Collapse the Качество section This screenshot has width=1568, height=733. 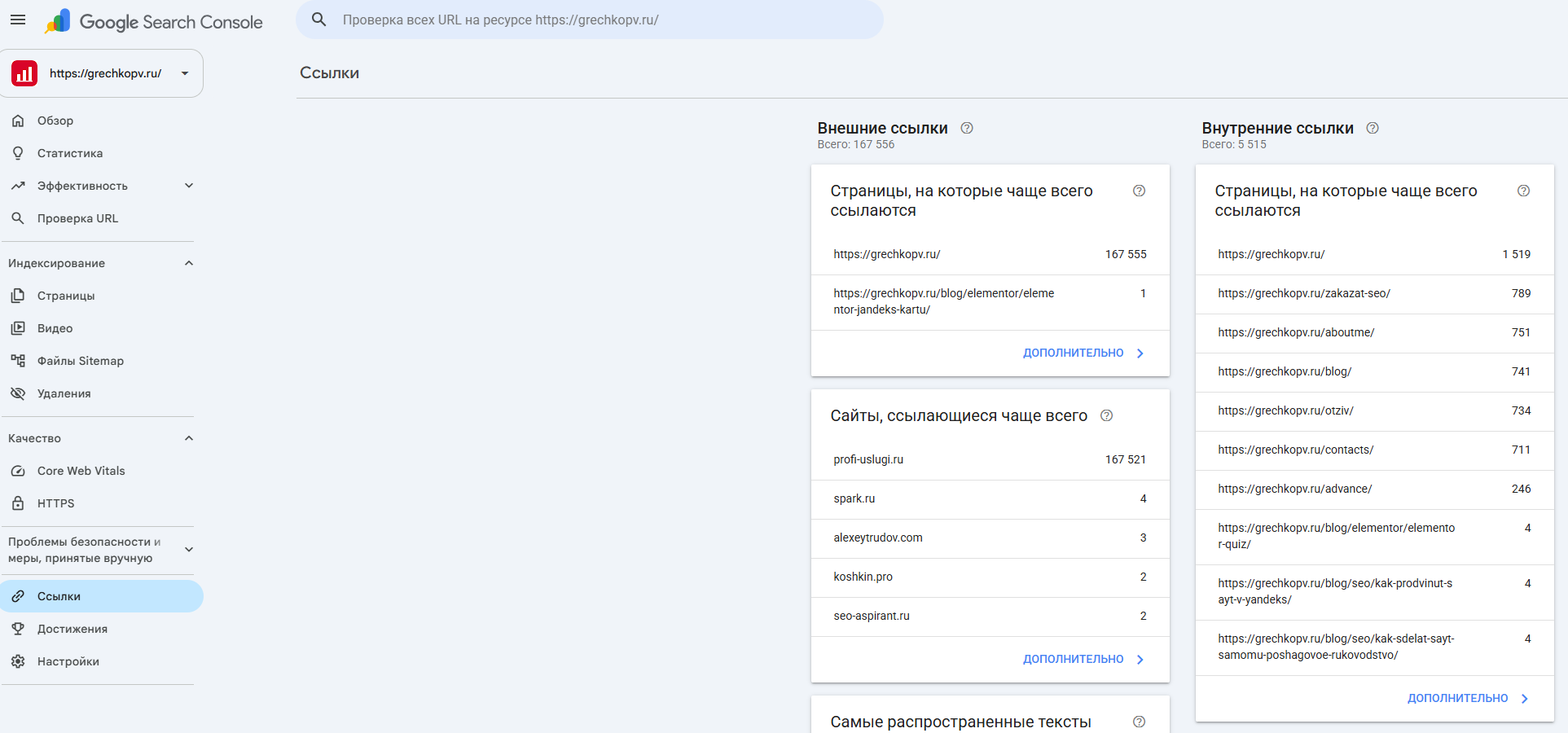189,438
